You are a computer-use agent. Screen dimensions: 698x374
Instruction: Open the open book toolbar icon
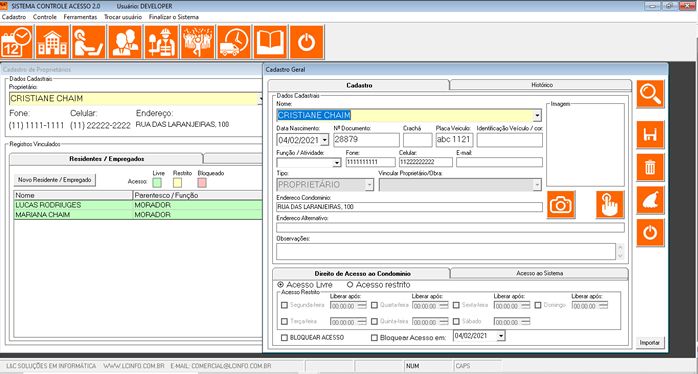pos(270,42)
